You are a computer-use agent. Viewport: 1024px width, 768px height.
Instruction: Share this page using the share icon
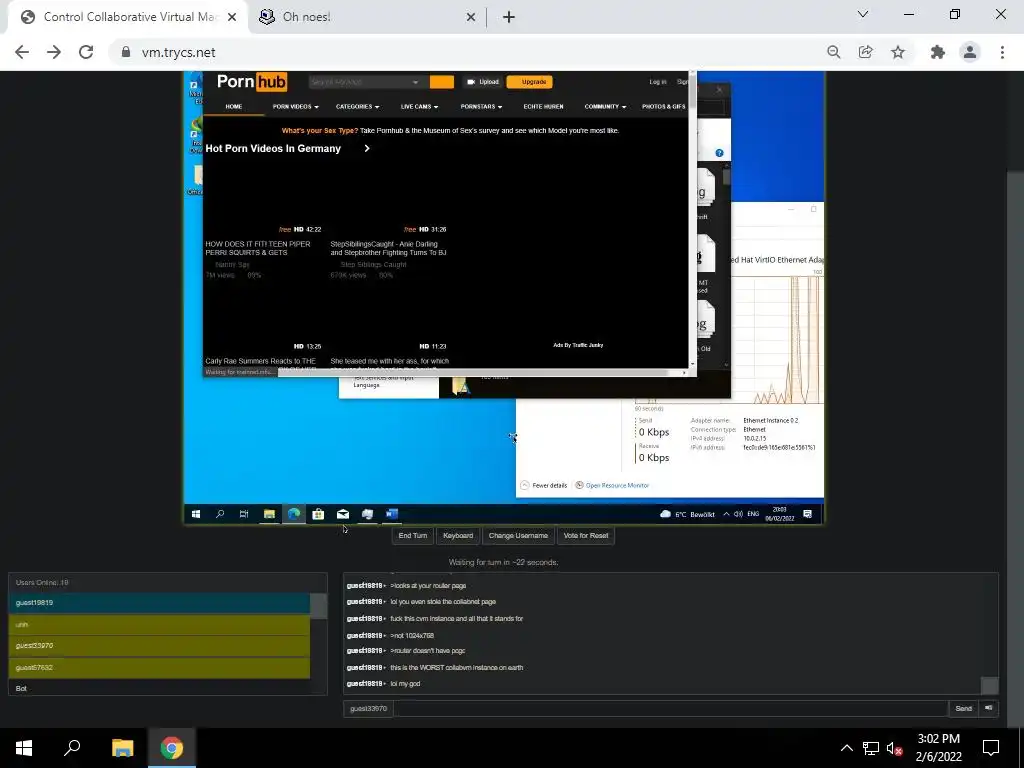coord(866,52)
